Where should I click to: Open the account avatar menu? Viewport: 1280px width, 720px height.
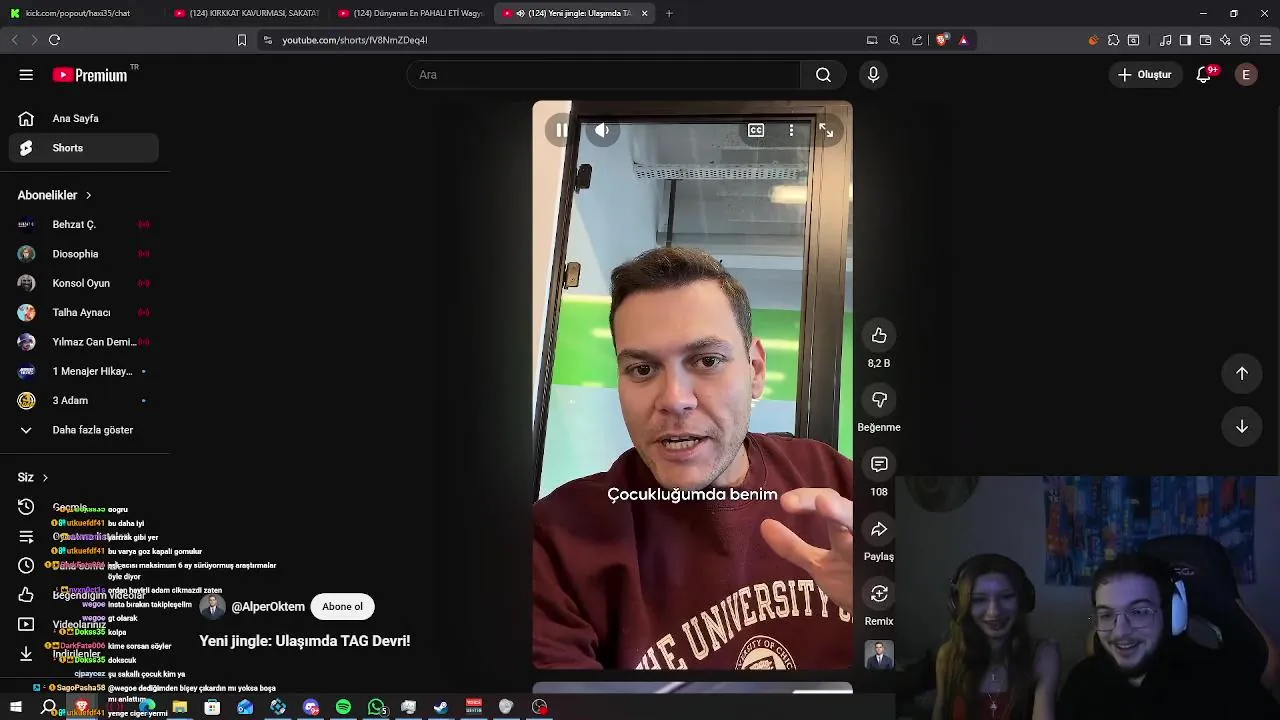(x=1246, y=75)
